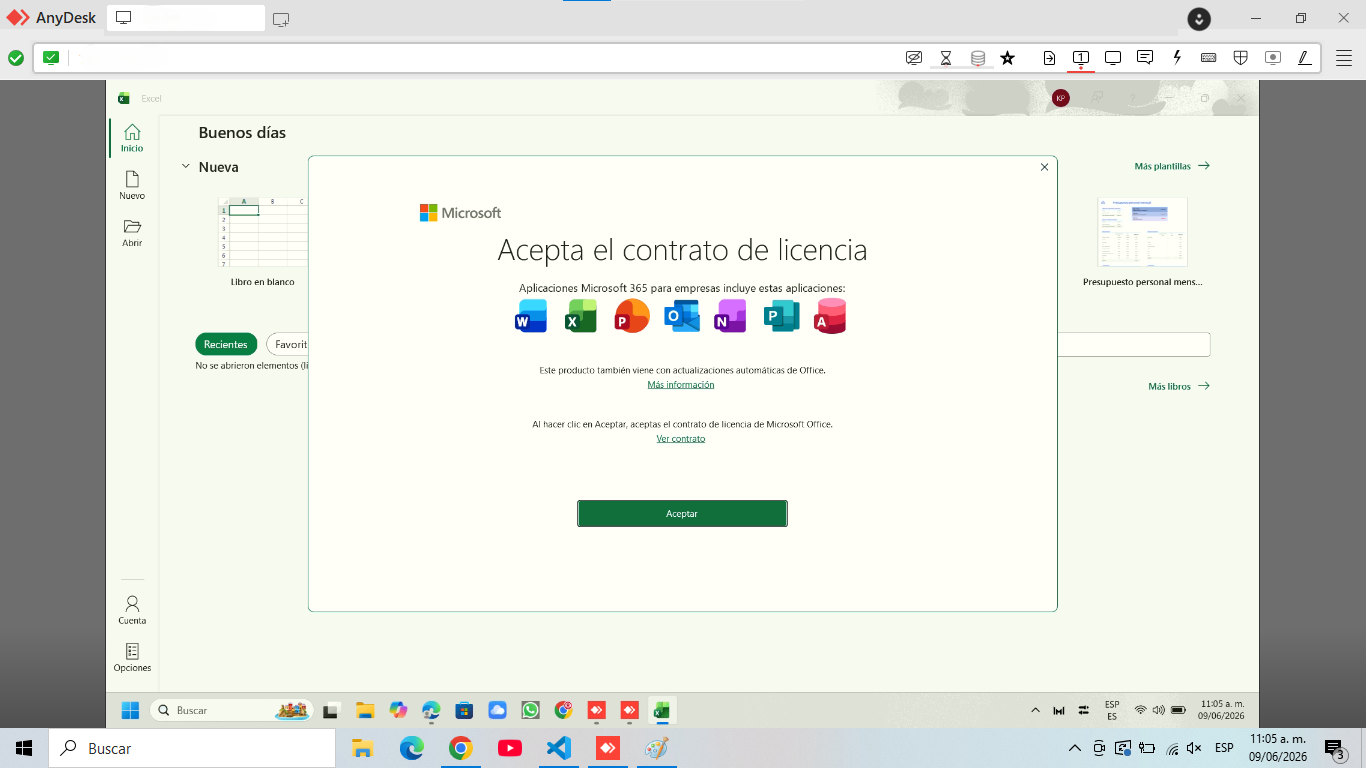
Task: Open Microsoft Store on remote taskbar
Action: 464,710
